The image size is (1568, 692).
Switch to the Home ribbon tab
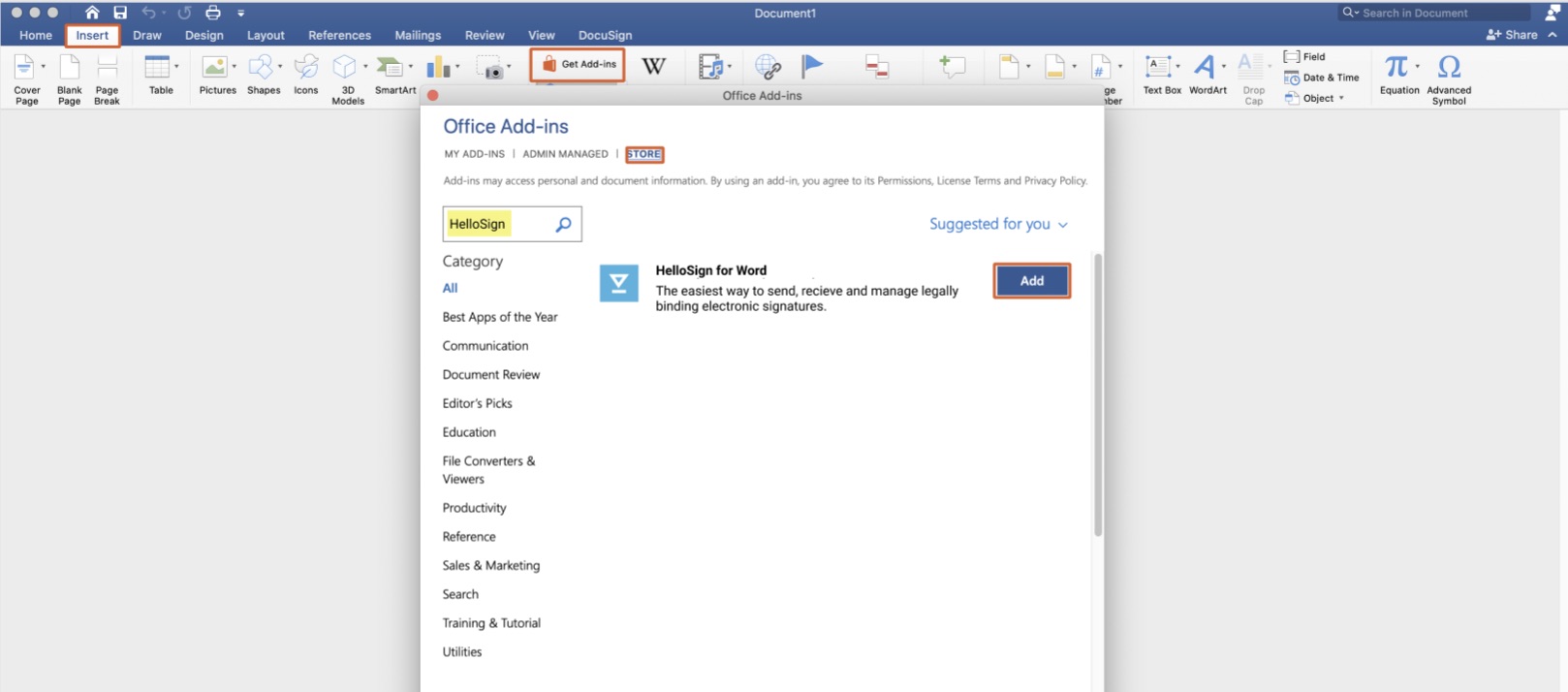[36, 35]
